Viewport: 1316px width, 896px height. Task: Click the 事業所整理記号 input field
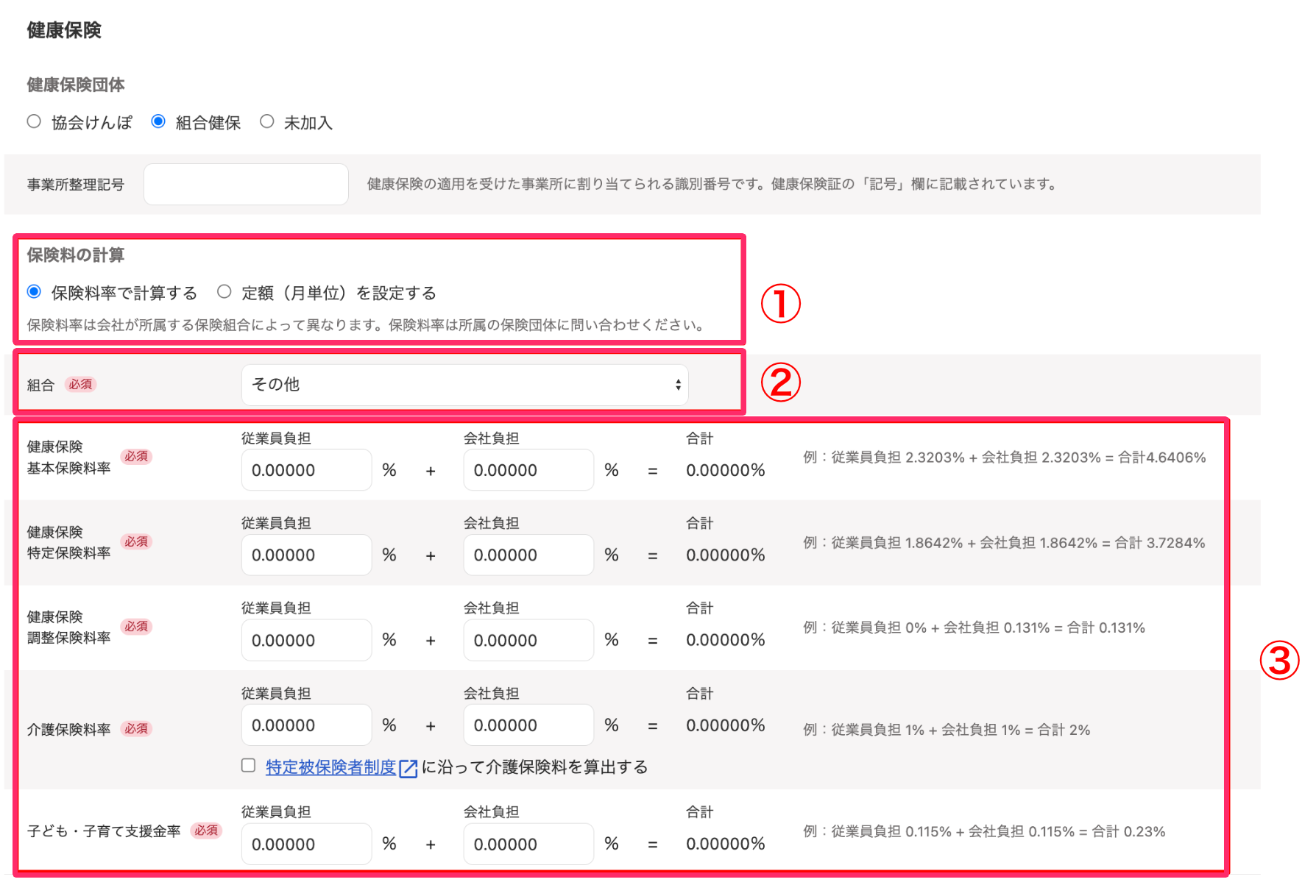(x=246, y=184)
